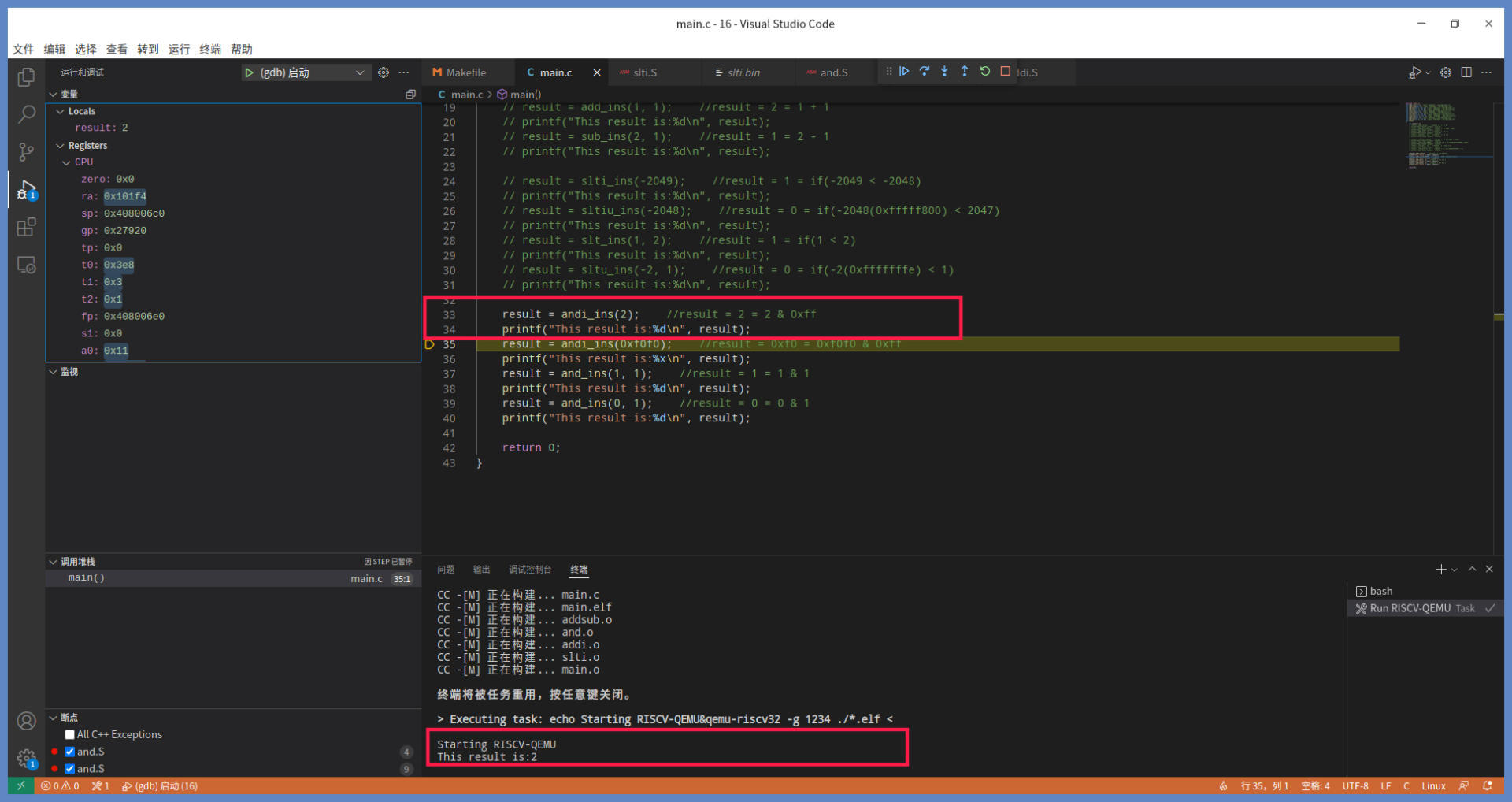This screenshot has height=802, width=1512.
Task: Click the debug Continue button
Action: click(904, 72)
